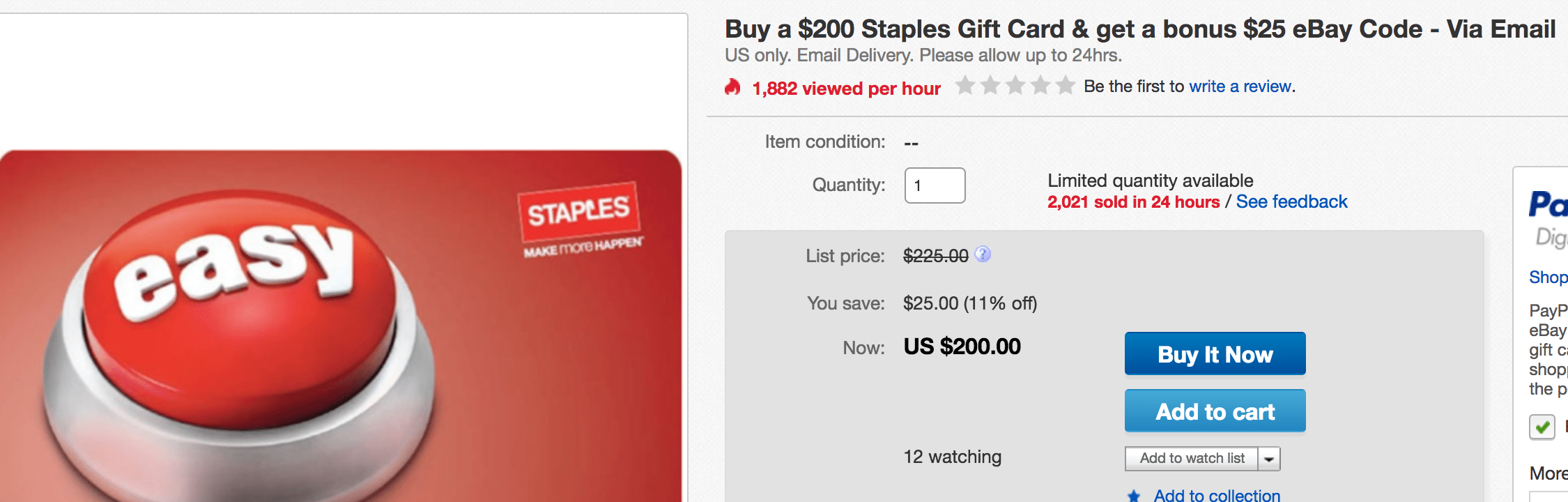Image resolution: width=1568 pixels, height=502 pixels.
Task: Click the Quantity input field
Action: [935, 185]
